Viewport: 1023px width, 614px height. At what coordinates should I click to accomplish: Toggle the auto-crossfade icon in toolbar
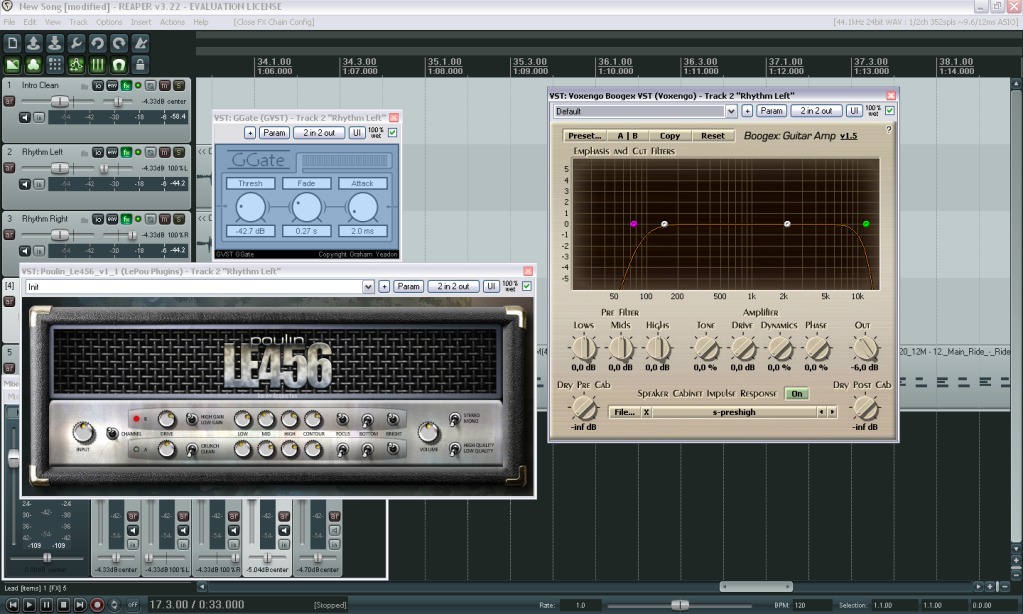[x=12, y=65]
